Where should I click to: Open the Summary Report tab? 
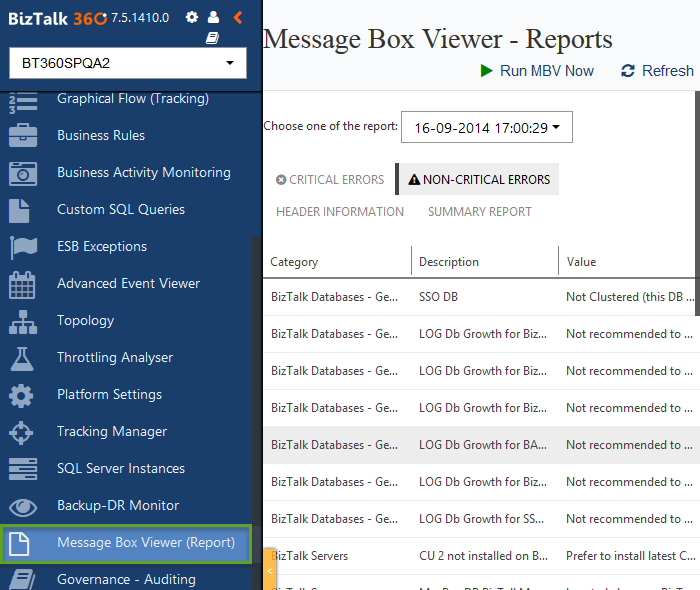(x=479, y=212)
